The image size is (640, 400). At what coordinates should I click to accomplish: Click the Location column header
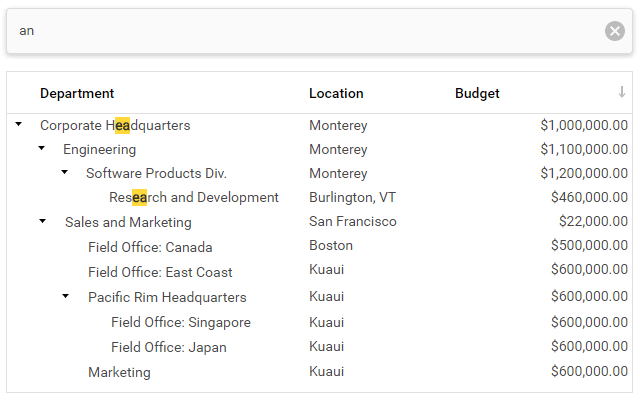(336, 93)
